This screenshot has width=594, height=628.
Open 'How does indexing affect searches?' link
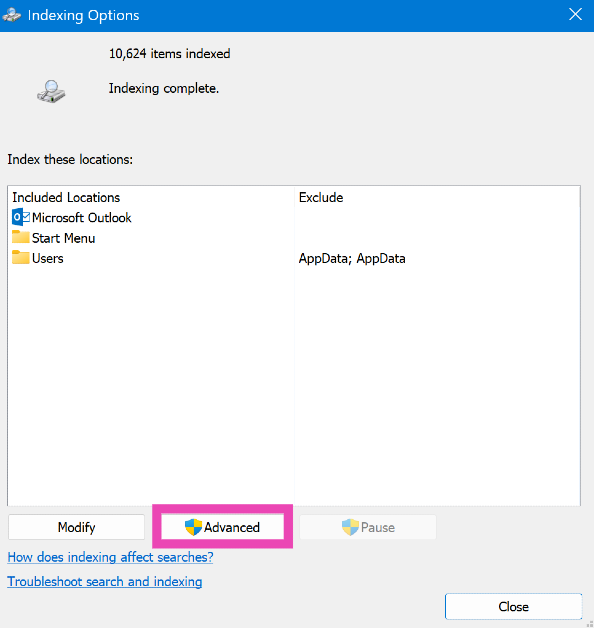[x=110, y=557]
